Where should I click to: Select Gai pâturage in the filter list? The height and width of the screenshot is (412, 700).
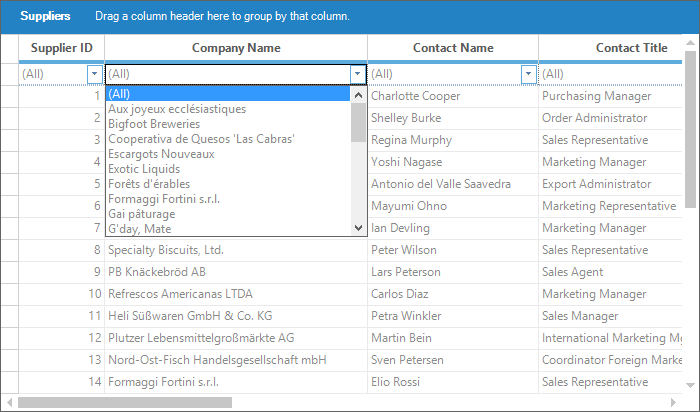coord(228,214)
